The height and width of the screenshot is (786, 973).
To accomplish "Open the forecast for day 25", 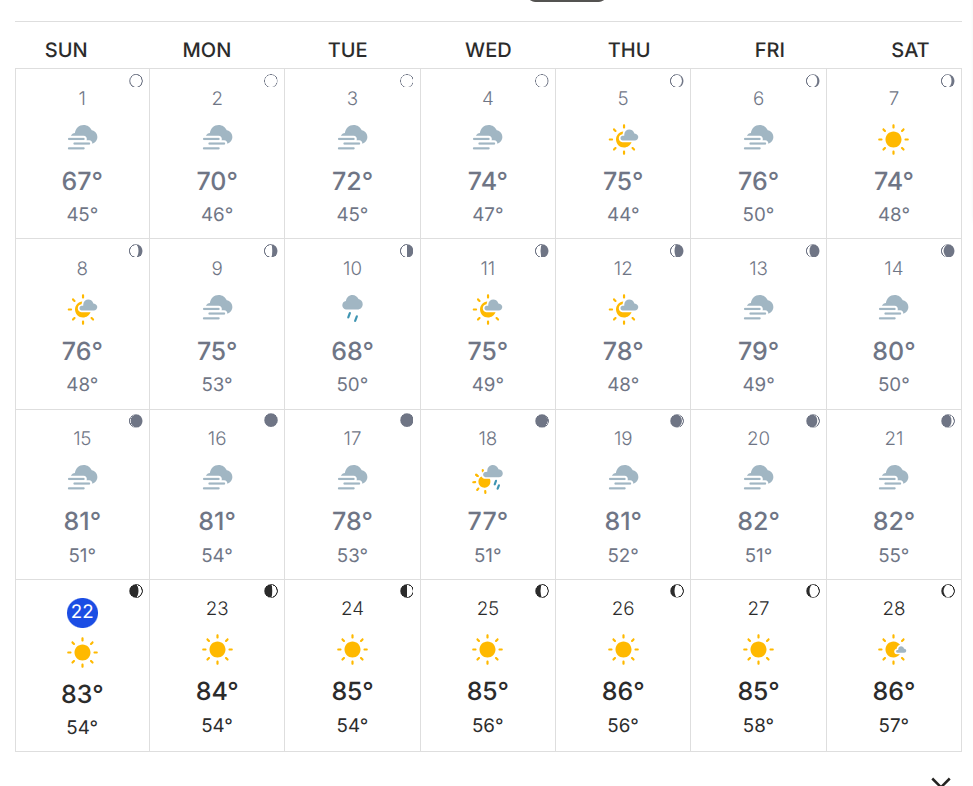I will pos(488,665).
